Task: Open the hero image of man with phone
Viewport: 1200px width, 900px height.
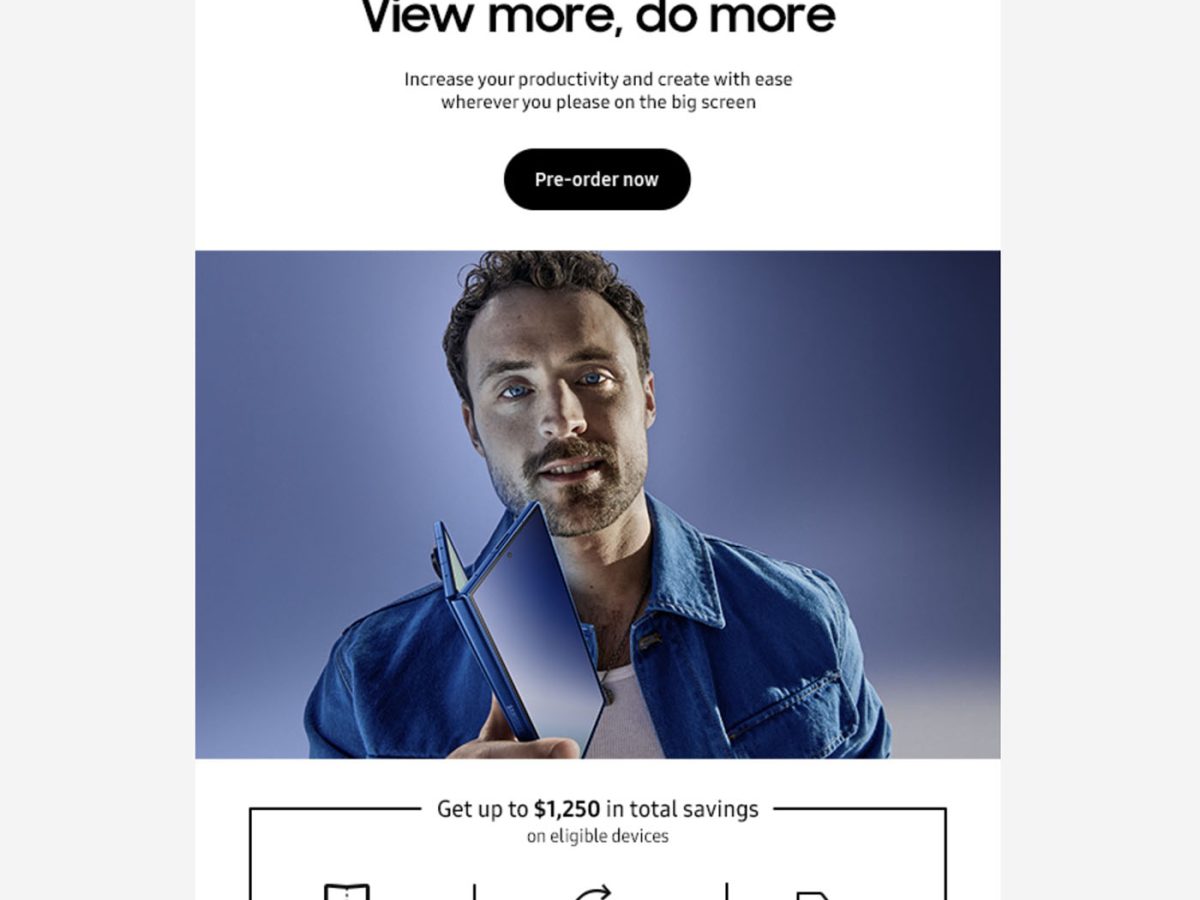Action: coord(598,504)
